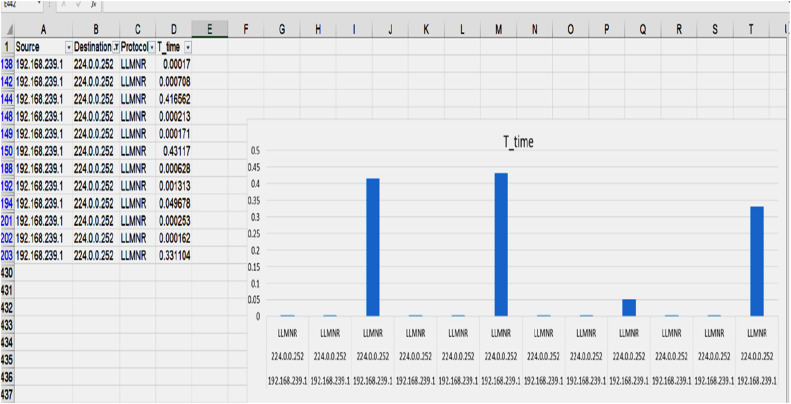Click first LLMNR label under chart
This screenshot has width=791, height=404.
(288, 333)
